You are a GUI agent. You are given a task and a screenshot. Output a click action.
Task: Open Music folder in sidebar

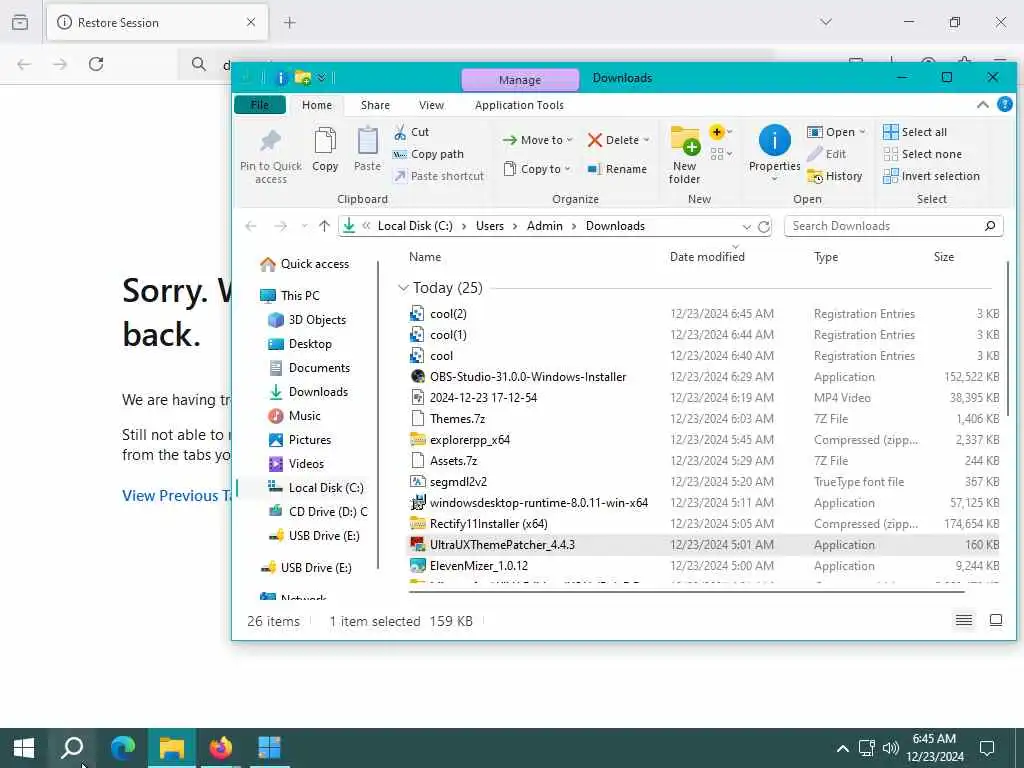coord(295,416)
